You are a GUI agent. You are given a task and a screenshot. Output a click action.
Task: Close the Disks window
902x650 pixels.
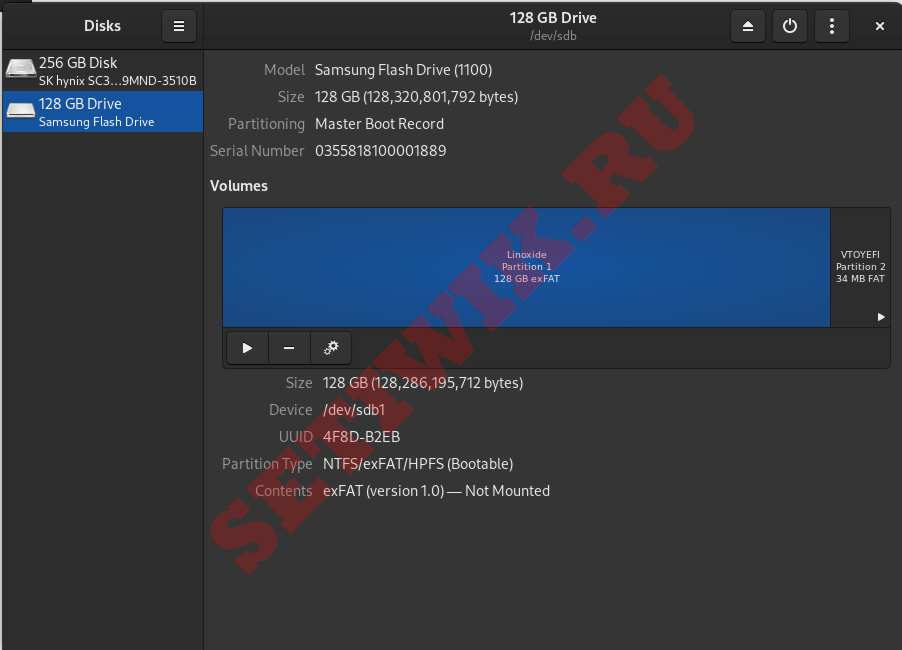click(x=880, y=26)
